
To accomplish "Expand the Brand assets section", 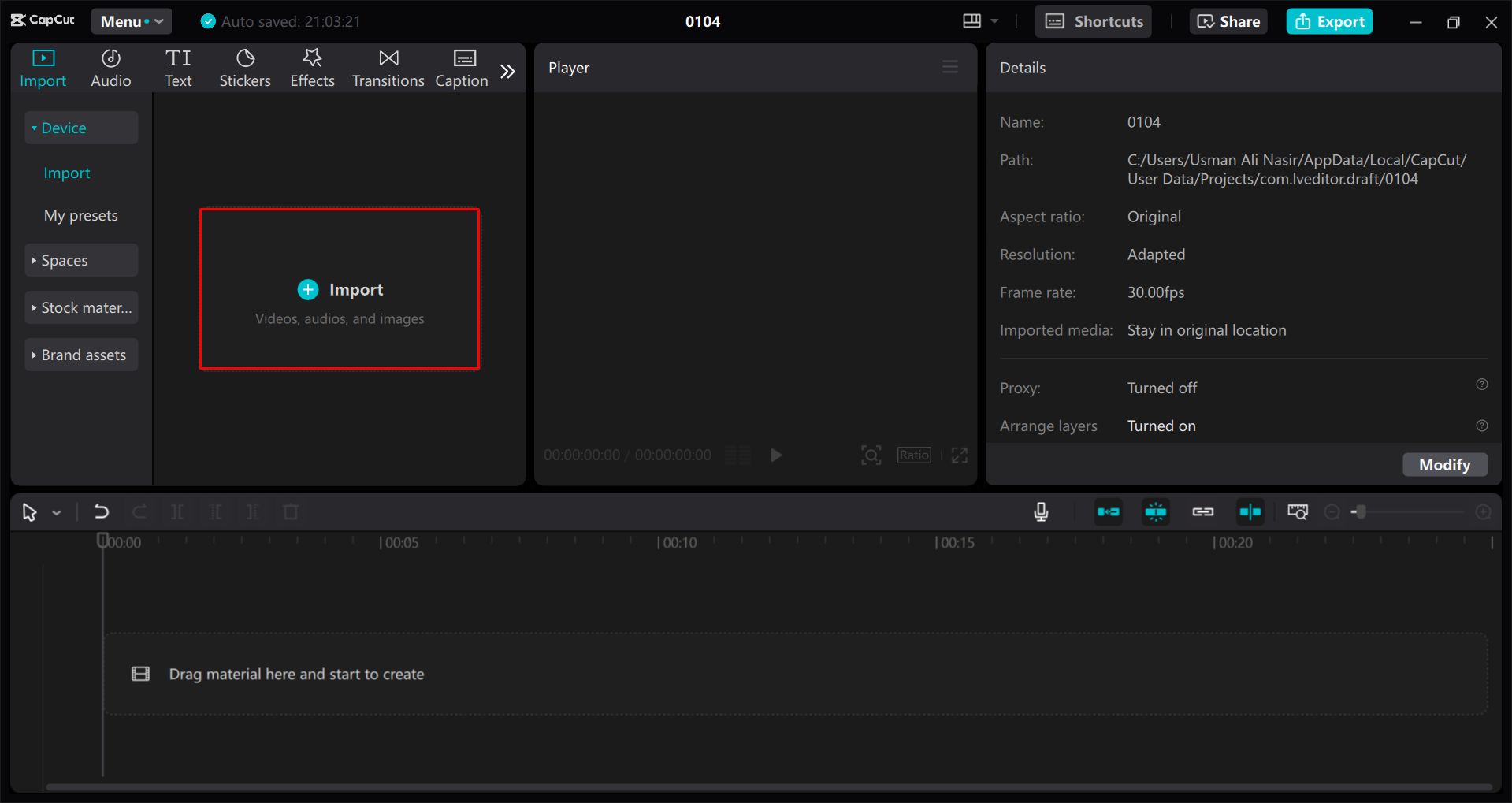I will point(81,355).
